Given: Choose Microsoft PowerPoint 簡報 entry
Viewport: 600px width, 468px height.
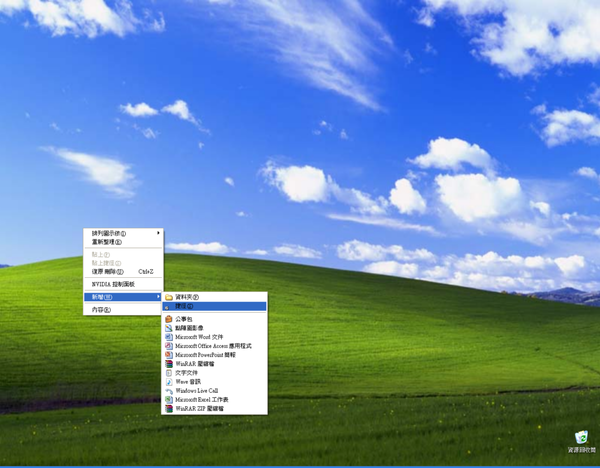Looking at the screenshot, I should click(x=214, y=355).
